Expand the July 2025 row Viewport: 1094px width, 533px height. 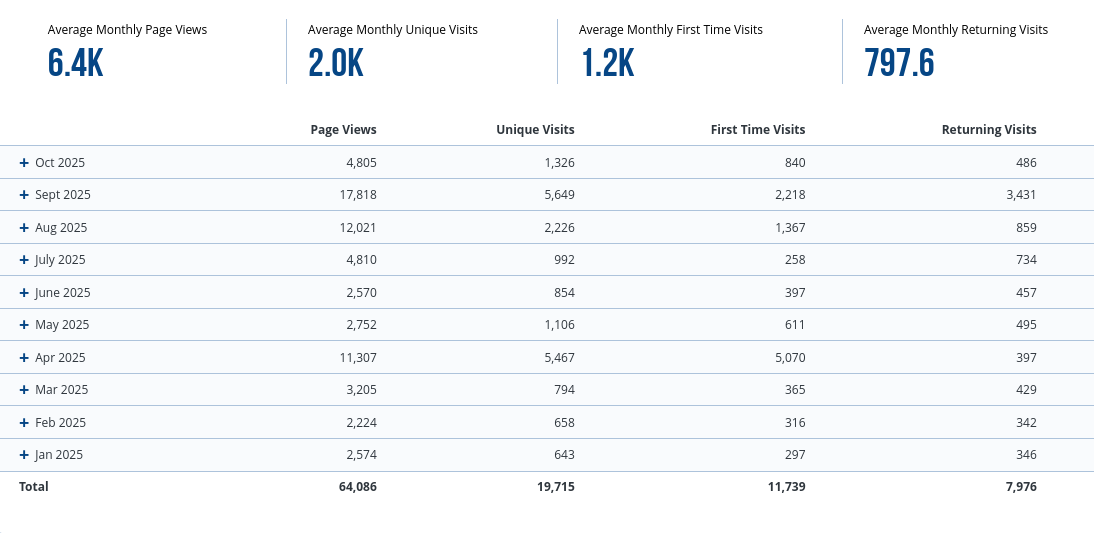(24, 260)
